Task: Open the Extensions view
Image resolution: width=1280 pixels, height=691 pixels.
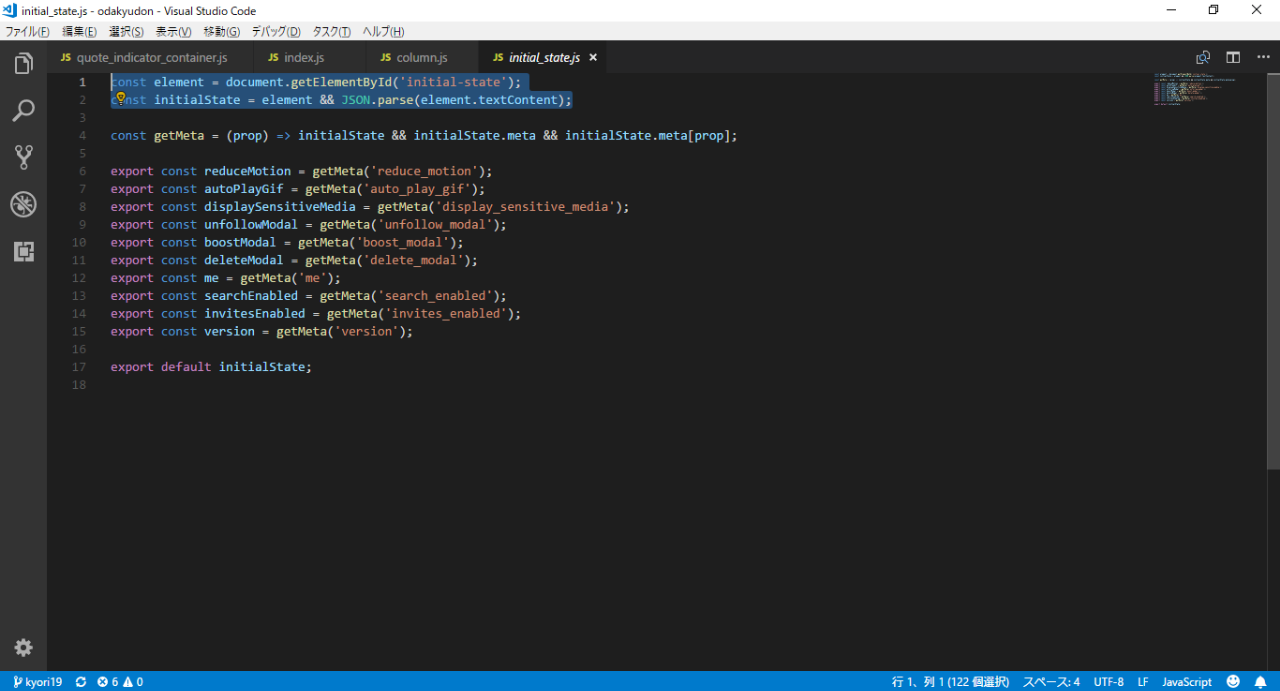Action: 23,251
